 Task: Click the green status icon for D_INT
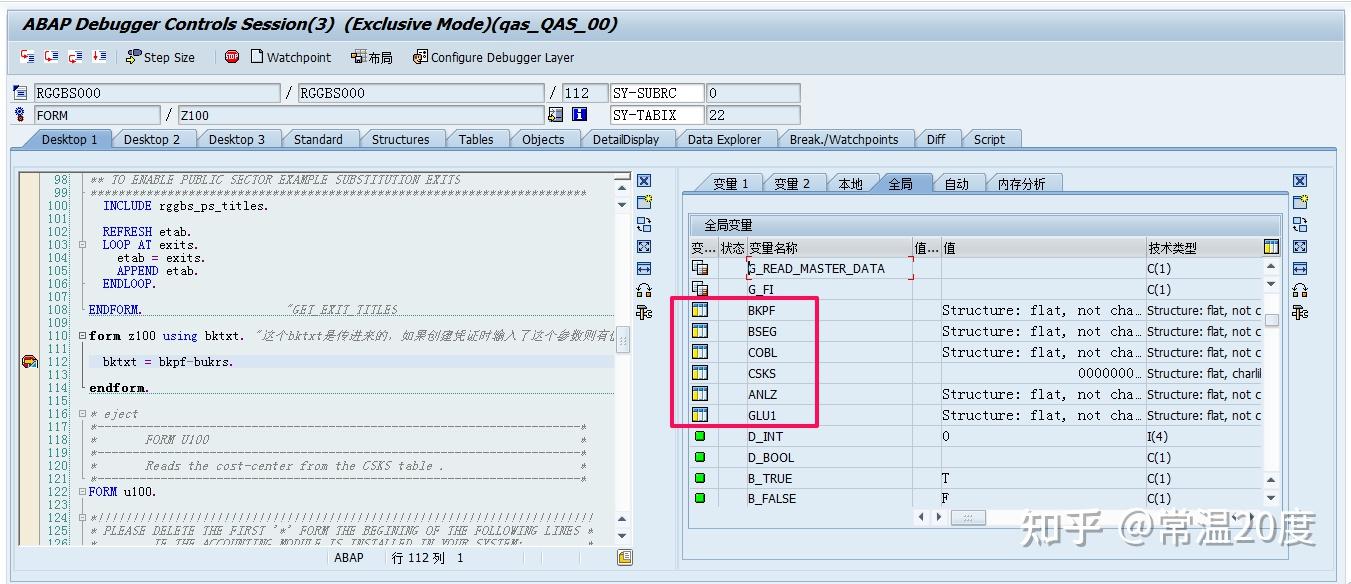tap(700, 436)
